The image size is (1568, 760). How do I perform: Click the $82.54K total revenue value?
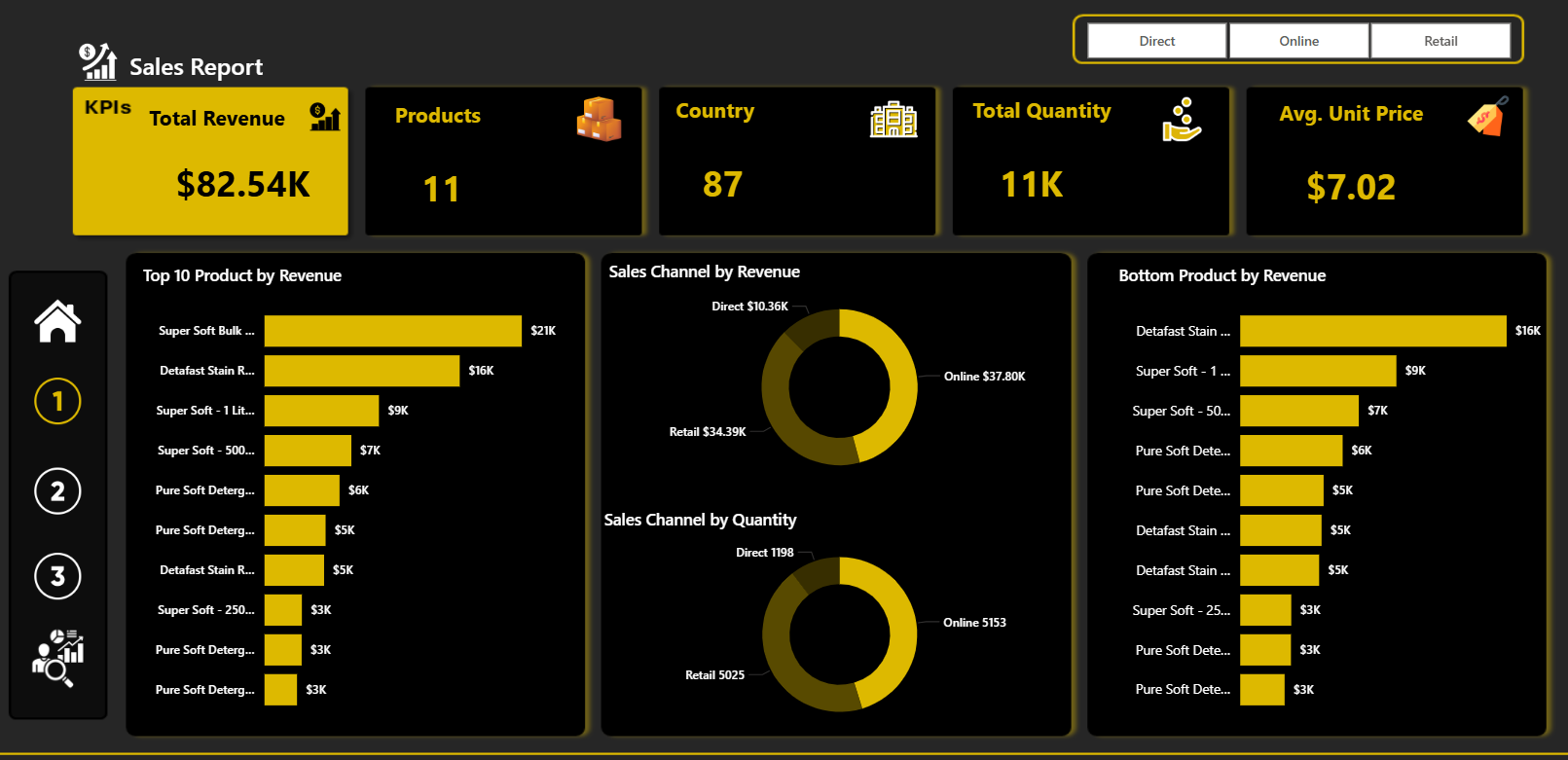tap(243, 184)
